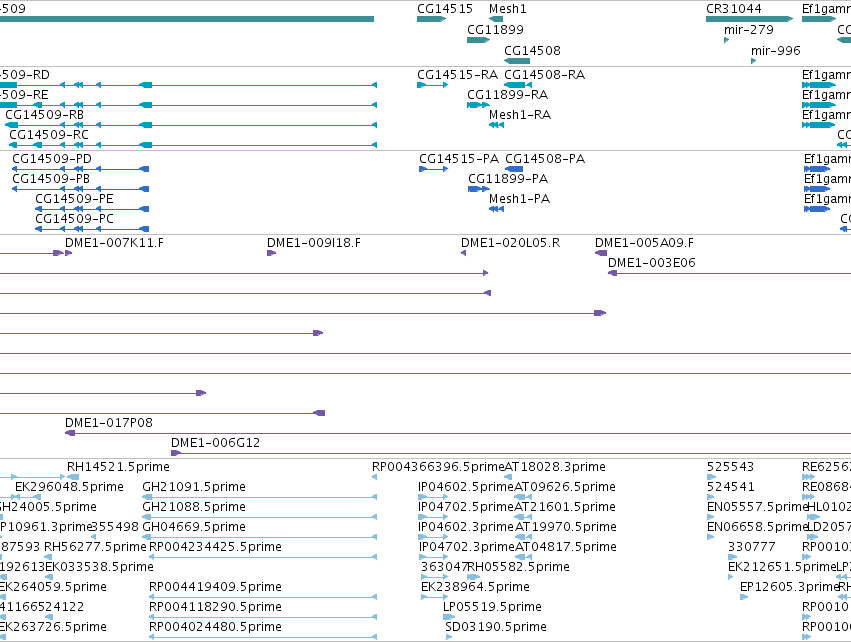Image resolution: width=851 pixels, height=642 pixels.
Task: Select the CG14509-PE protein label
Action: point(74,199)
